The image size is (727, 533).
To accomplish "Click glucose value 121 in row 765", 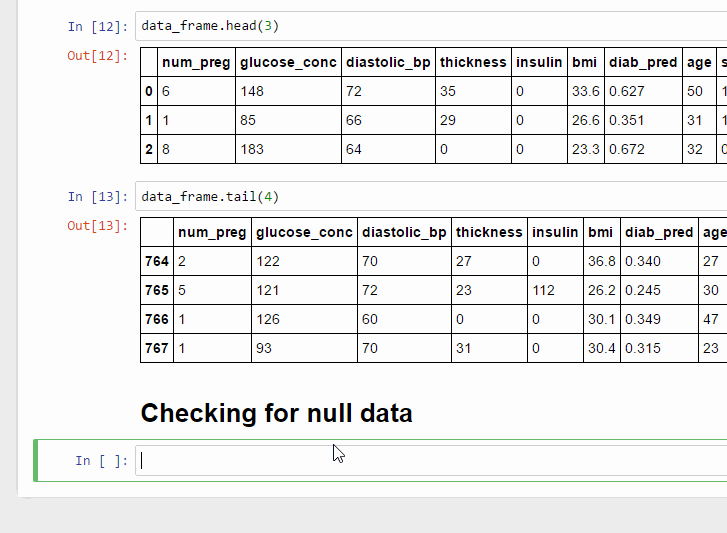I will [268, 290].
